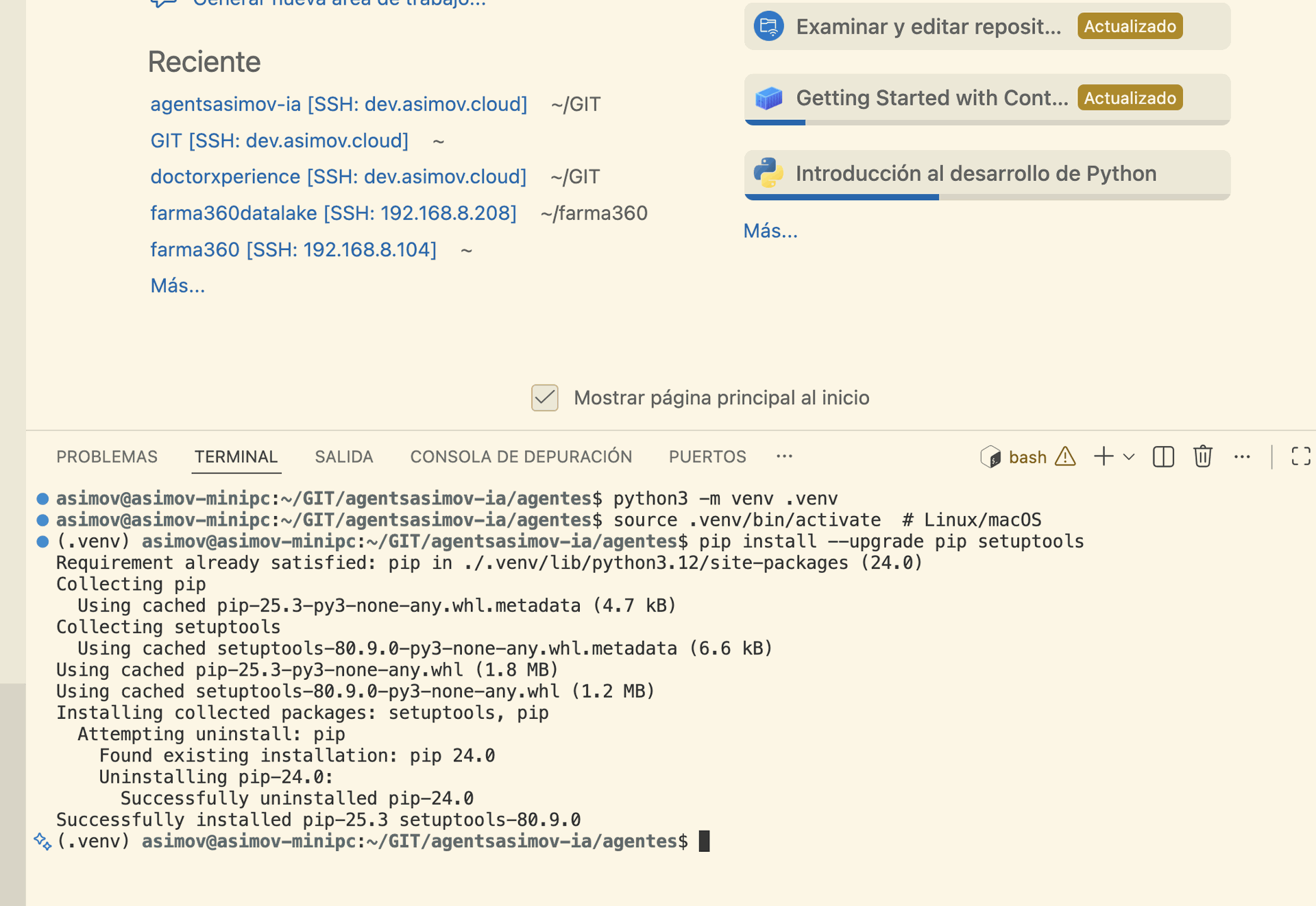Open farma360datalake recent workspace
The width and height of the screenshot is (1316, 906).
(333, 213)
